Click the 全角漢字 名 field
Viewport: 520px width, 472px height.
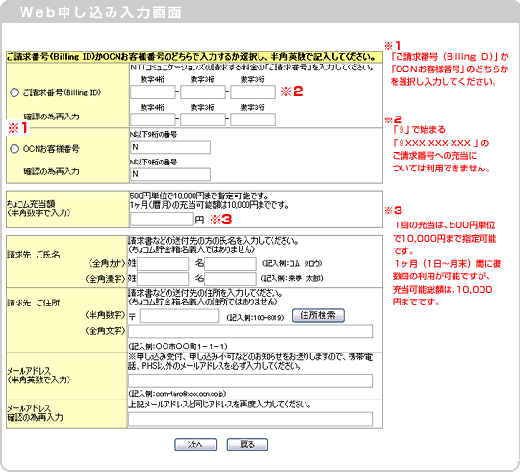point(230,279)
